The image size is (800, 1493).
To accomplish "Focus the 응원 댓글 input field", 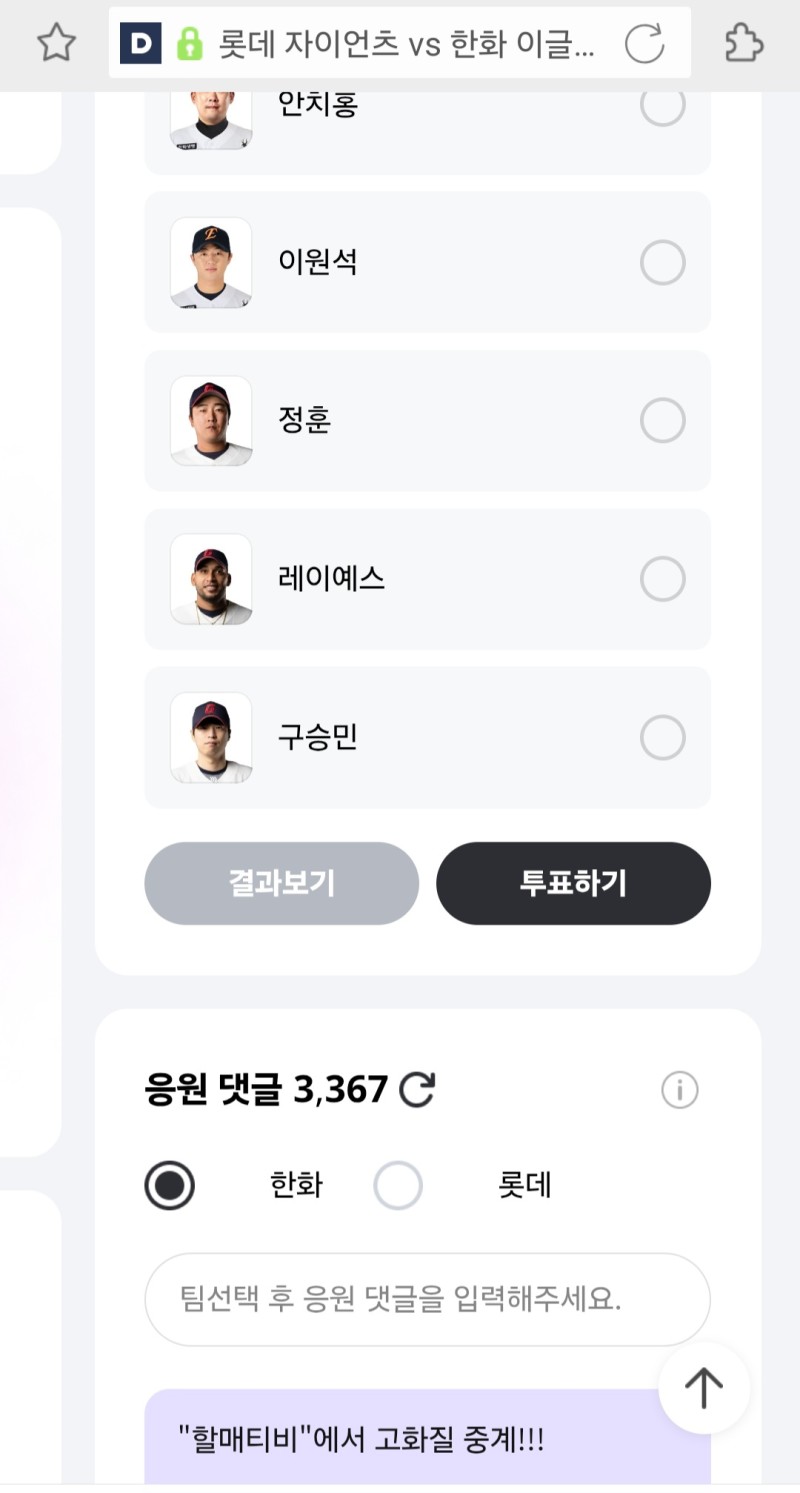I will 427,1299.
